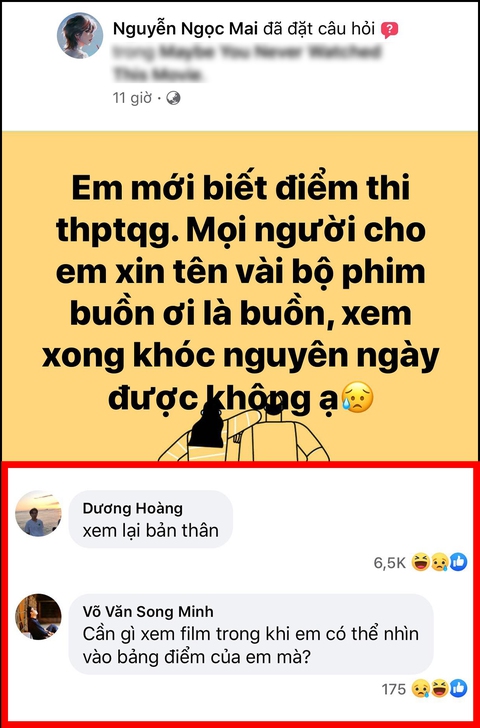The image size is (480, 728).
Task: Click the yellow question post background
Action: [x=240, y=296]
